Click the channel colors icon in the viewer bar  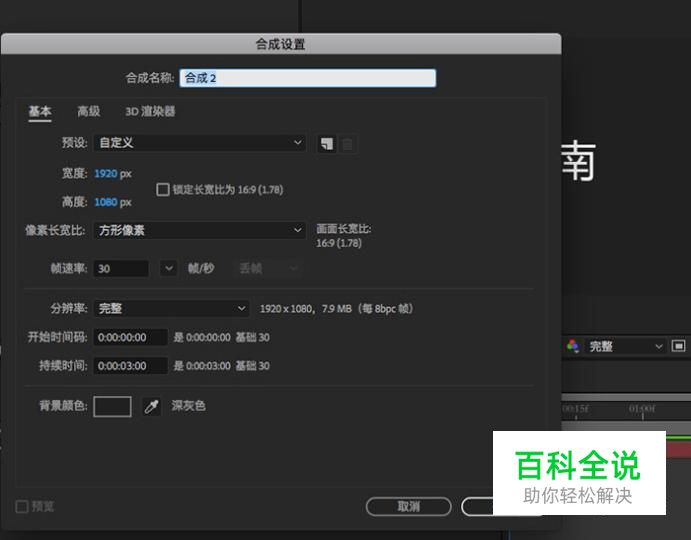click(573, 346)
